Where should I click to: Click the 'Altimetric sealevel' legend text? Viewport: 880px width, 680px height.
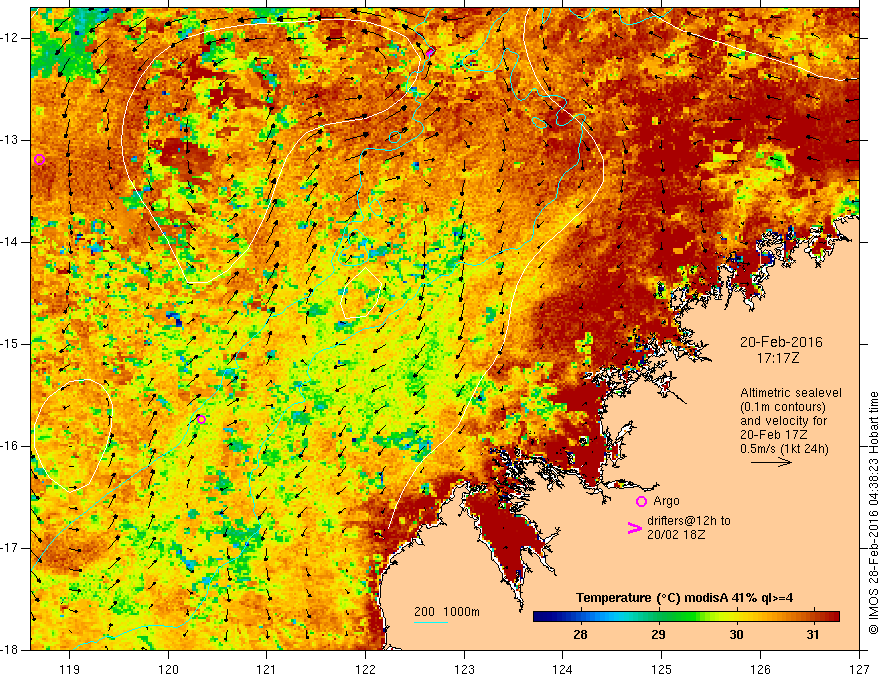tap(791, 393)
